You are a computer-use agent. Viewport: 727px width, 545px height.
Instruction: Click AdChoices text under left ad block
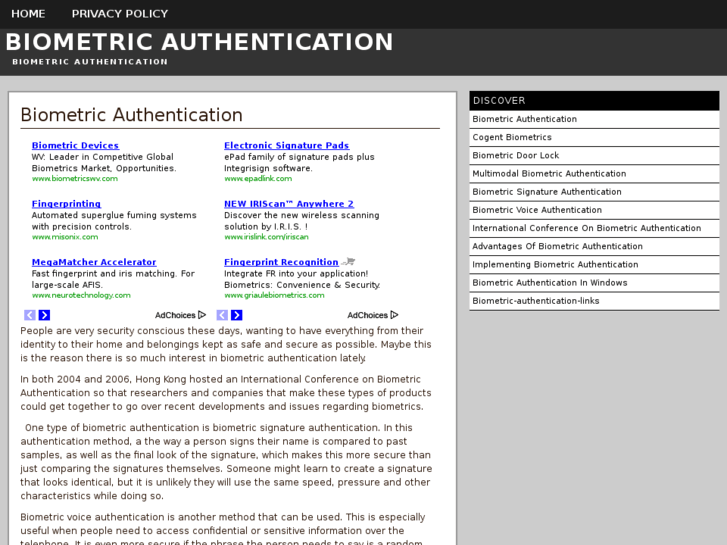[x=175, y=315]
